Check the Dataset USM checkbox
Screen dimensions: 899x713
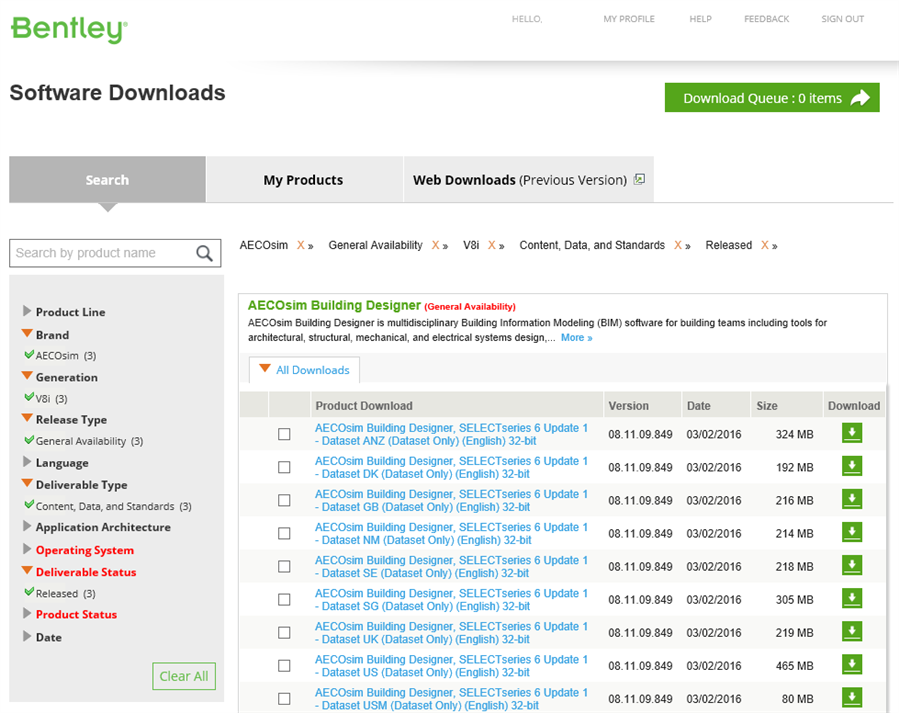[284, 699]
